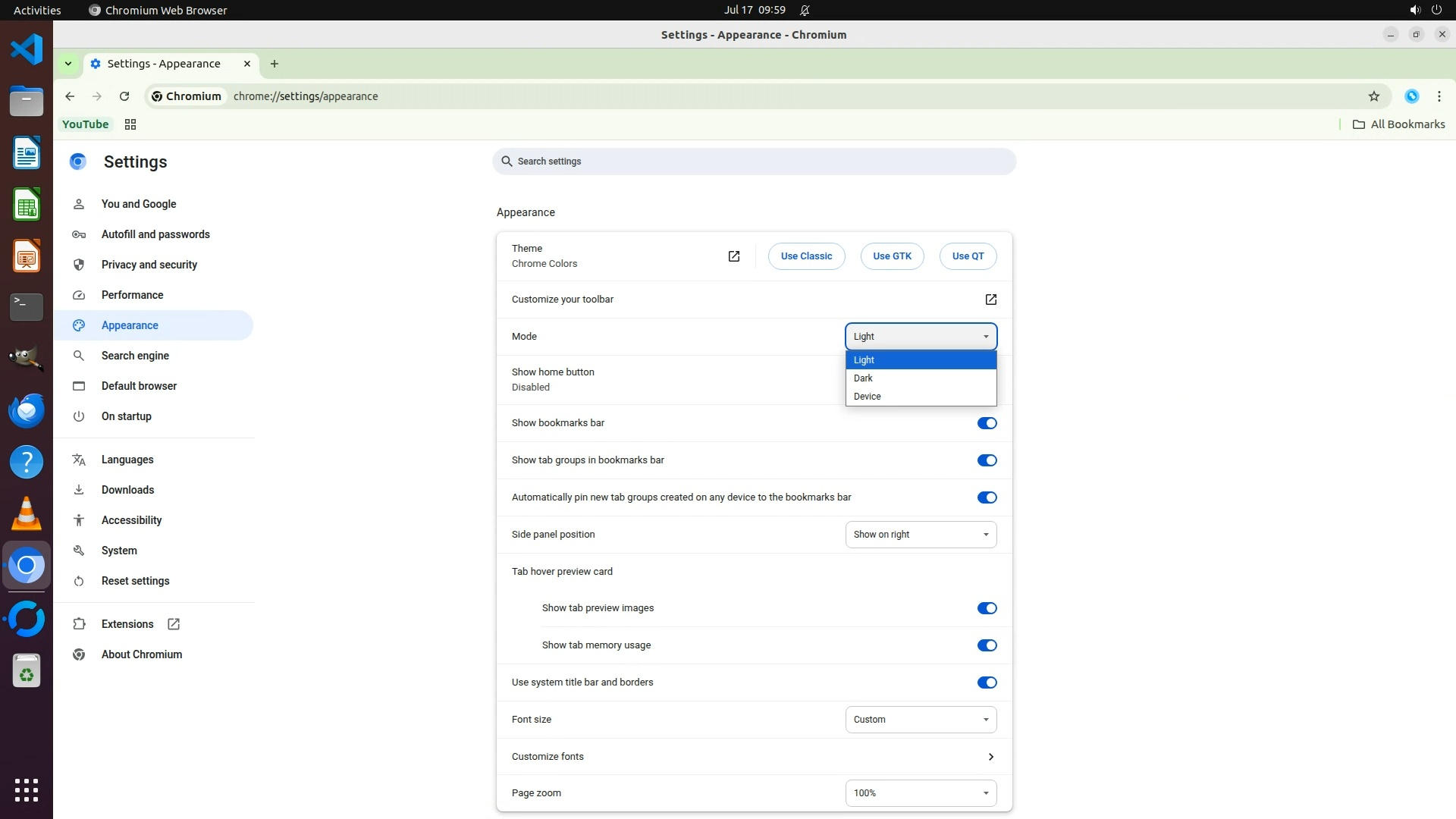This screenshot has width=1456, height=819.
Task: Open the tab groups grid icon in bookmarks bar
Action: 130,124
